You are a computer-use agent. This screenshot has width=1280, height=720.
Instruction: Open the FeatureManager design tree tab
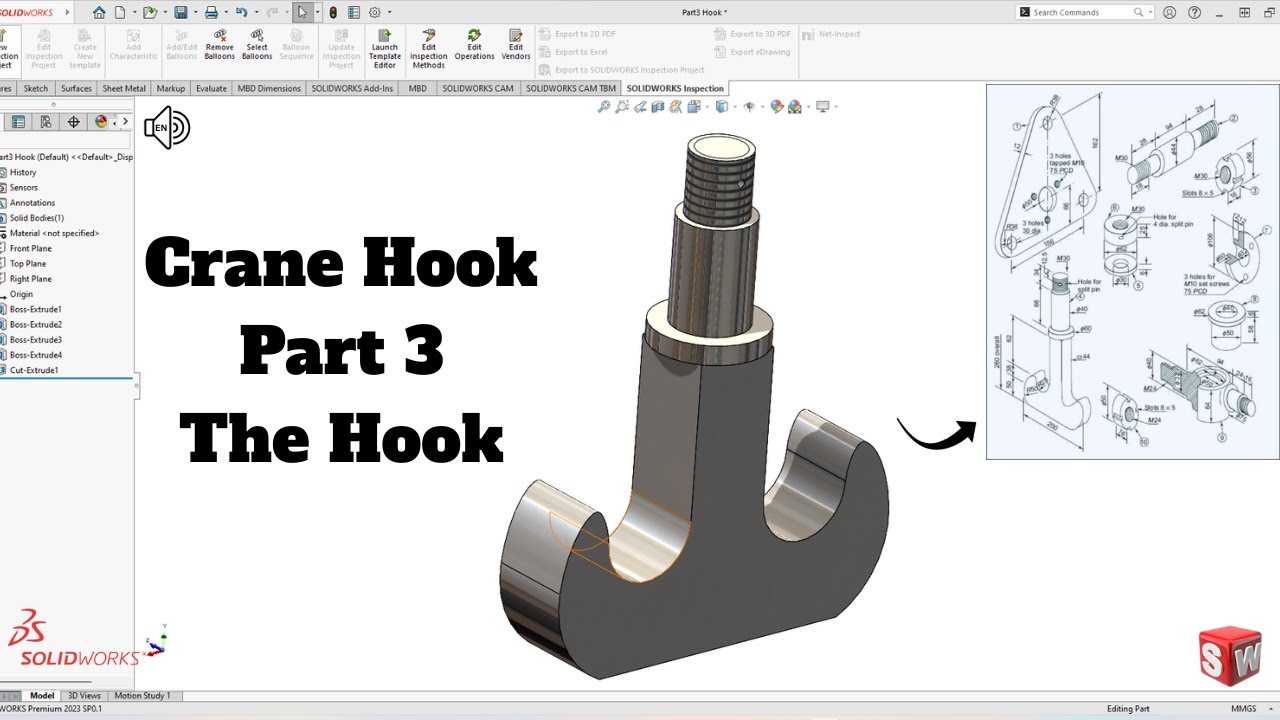pos(18,122)
